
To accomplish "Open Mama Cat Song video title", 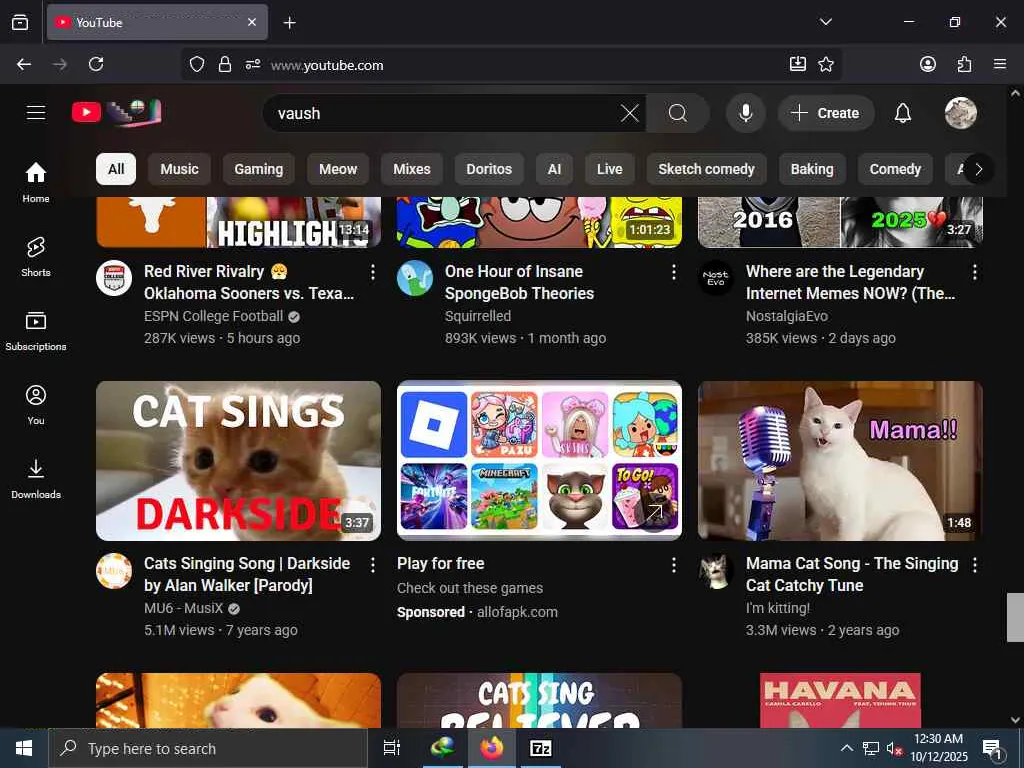I will coord(852,574).
